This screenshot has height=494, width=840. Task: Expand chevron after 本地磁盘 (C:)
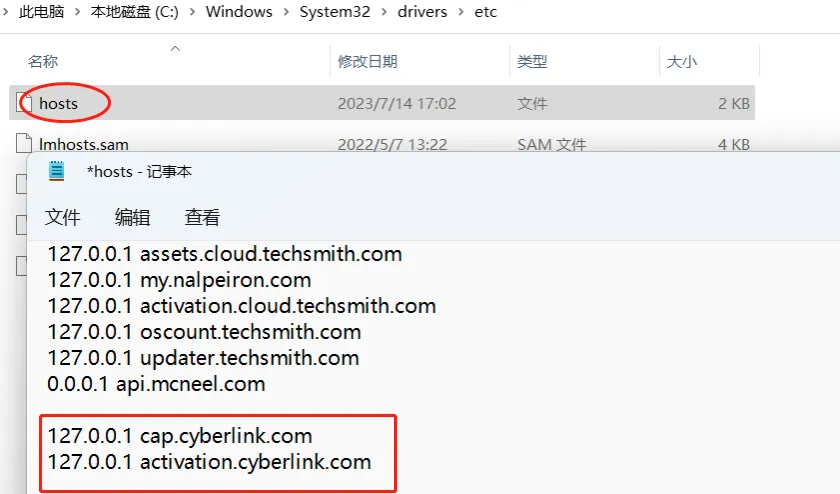click(192, 12)
